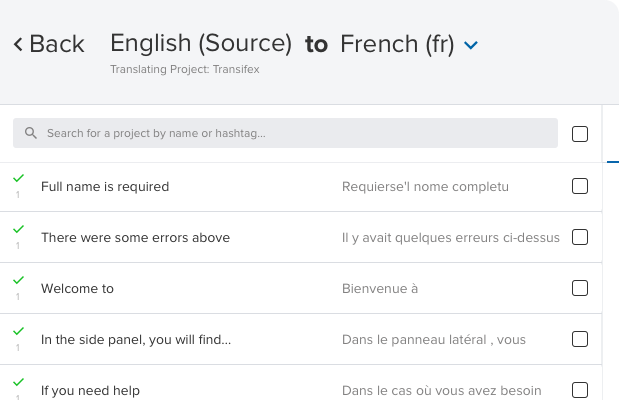The height and width of the screenshot is (400, 619).
Task: Open the French (fr) language dropdown arrow
Action: click(x=472, y=45)
